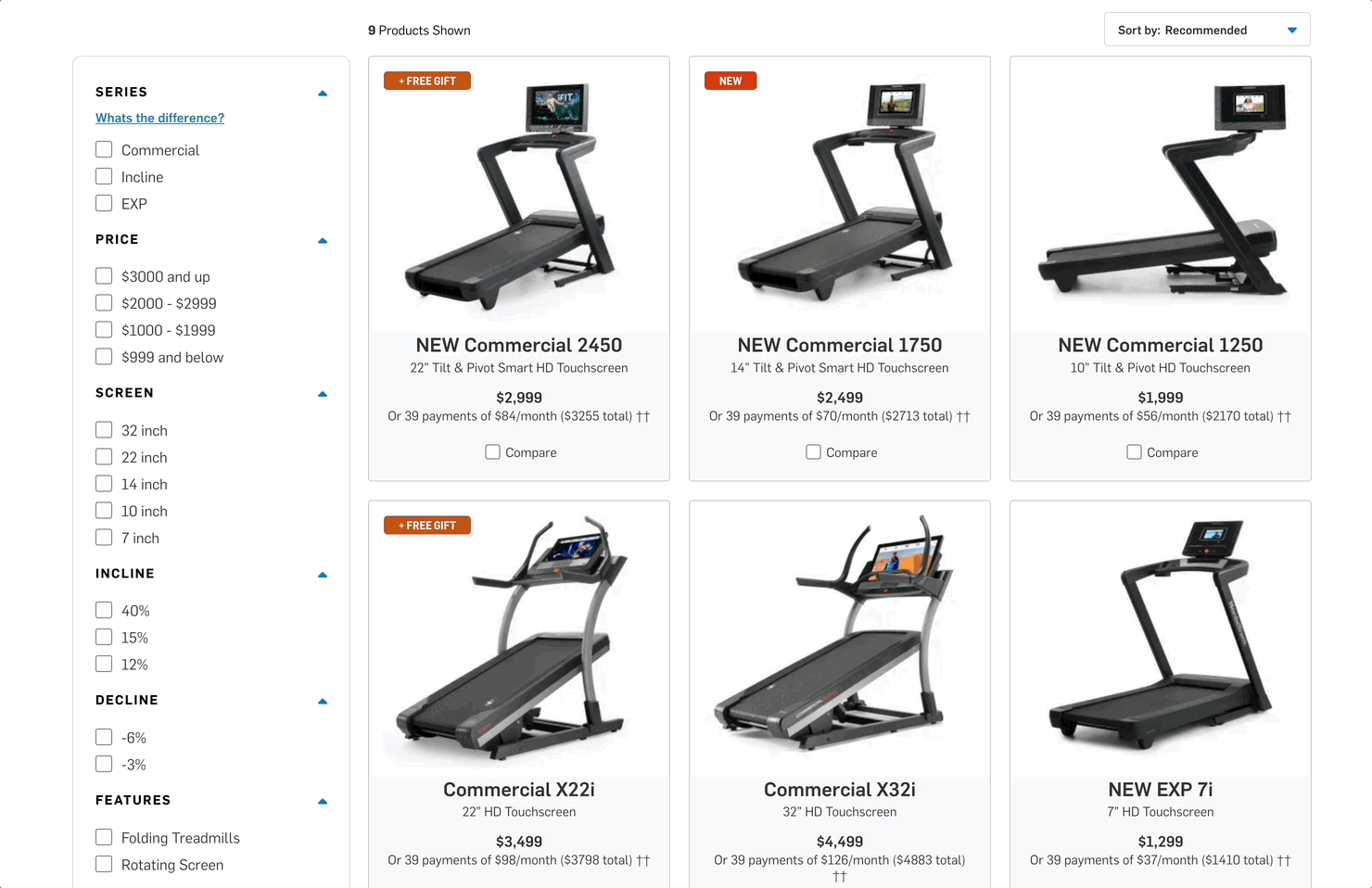
Task: Enable the $2000 - $2999 price filter
Action: coord(104,302)
